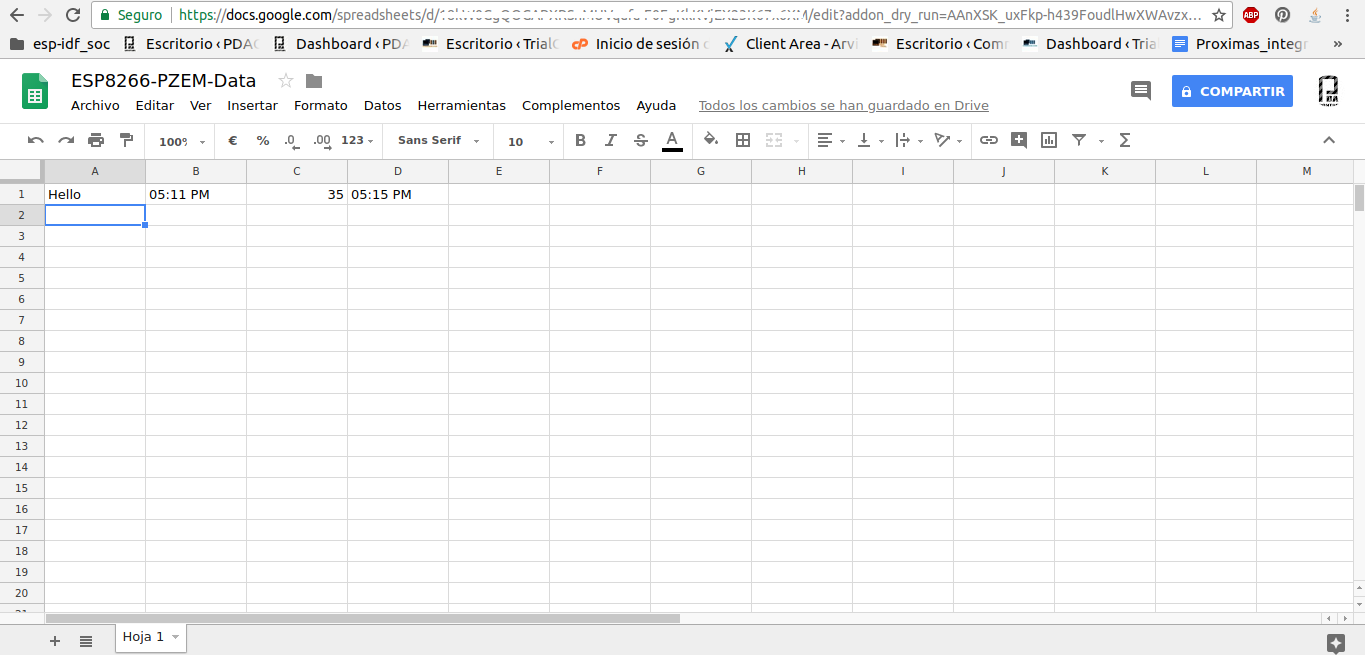This screenshot has height=655, width=1365.
Task: Star the ESP8266-PZEM-Data document
Action: tap(286, 81)
